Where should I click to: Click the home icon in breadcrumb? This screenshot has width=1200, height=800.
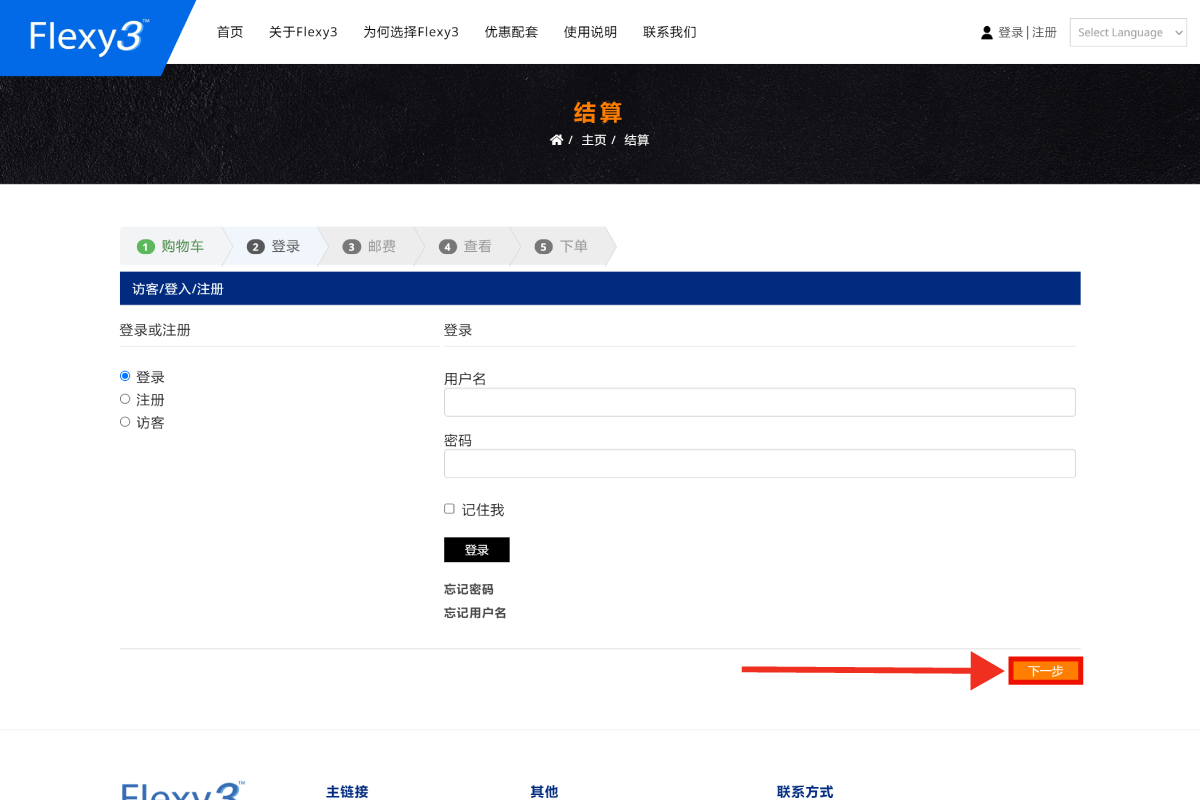click(556, 140)
